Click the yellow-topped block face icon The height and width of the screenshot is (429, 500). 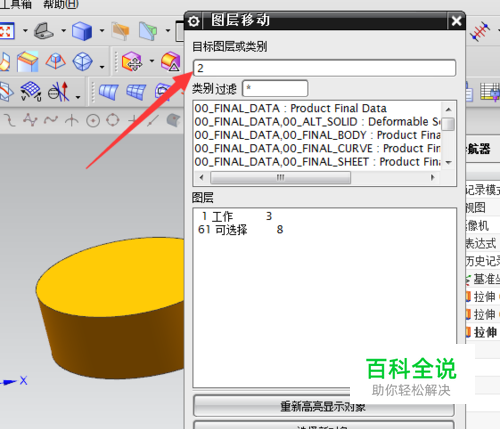point(28,62)
